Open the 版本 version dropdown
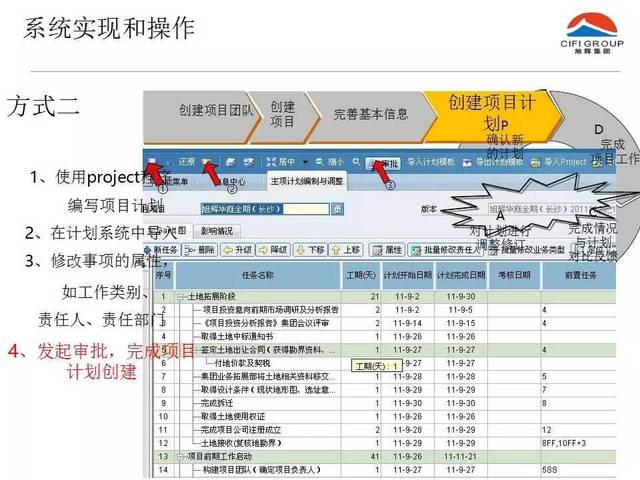This screenshot has width=640, height=480. click(552, 209)
